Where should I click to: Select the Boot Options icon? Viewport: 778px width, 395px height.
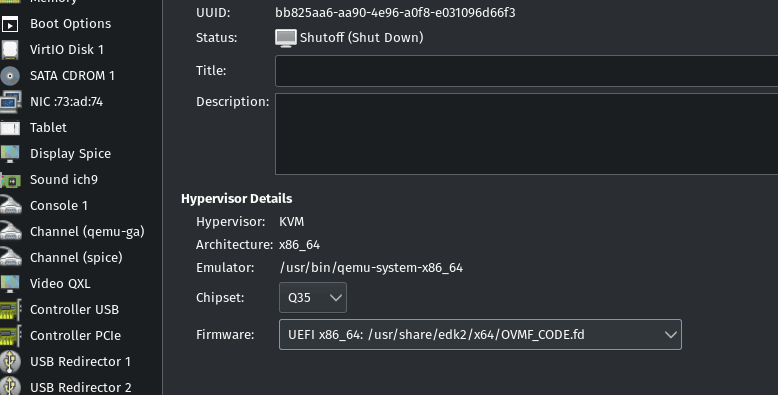click(10, 24)
